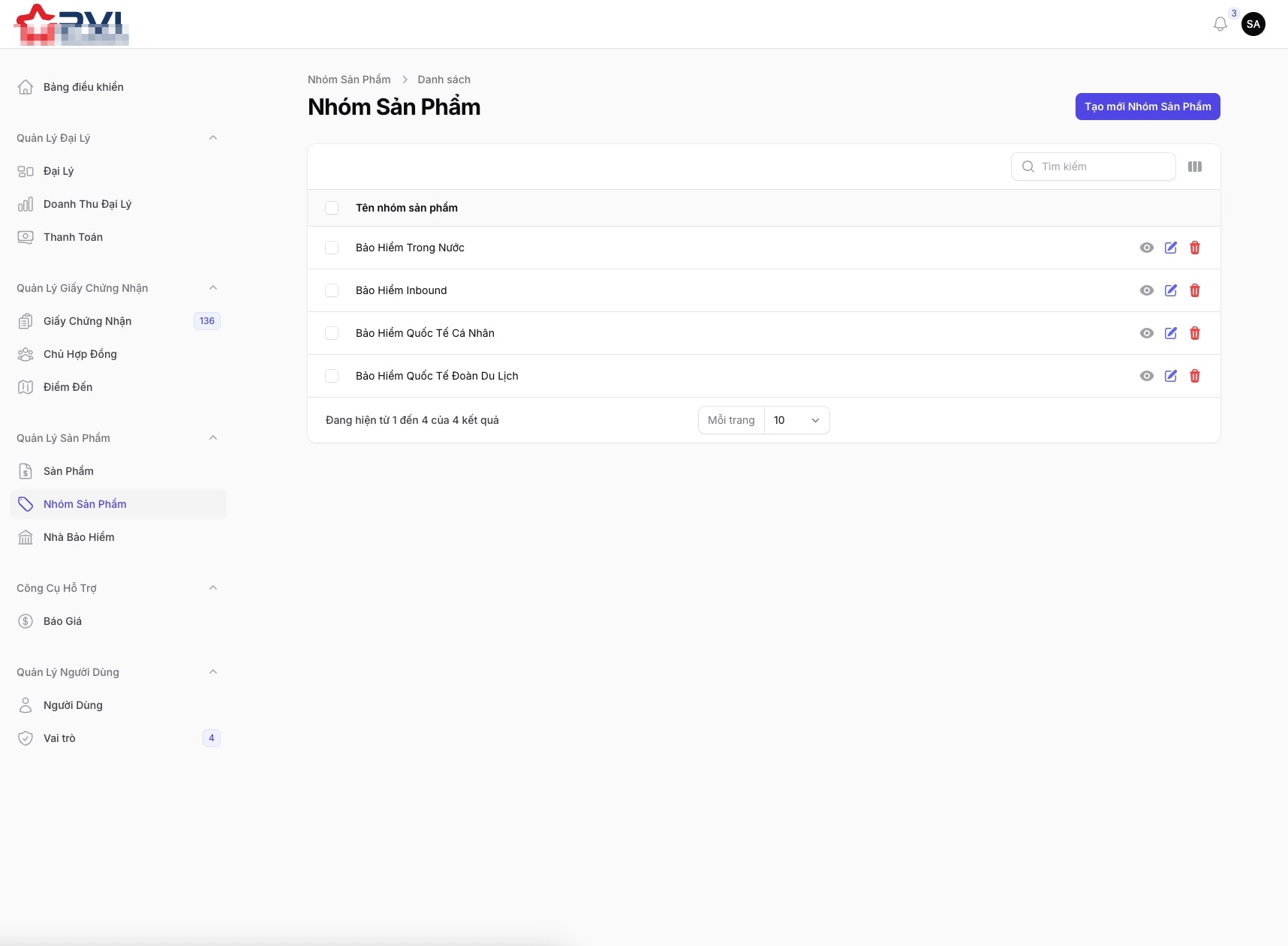Delete Bảo Hiểm Inbound group
1288x946 pixels.
pyautogui.click(x=1194, y=290)
